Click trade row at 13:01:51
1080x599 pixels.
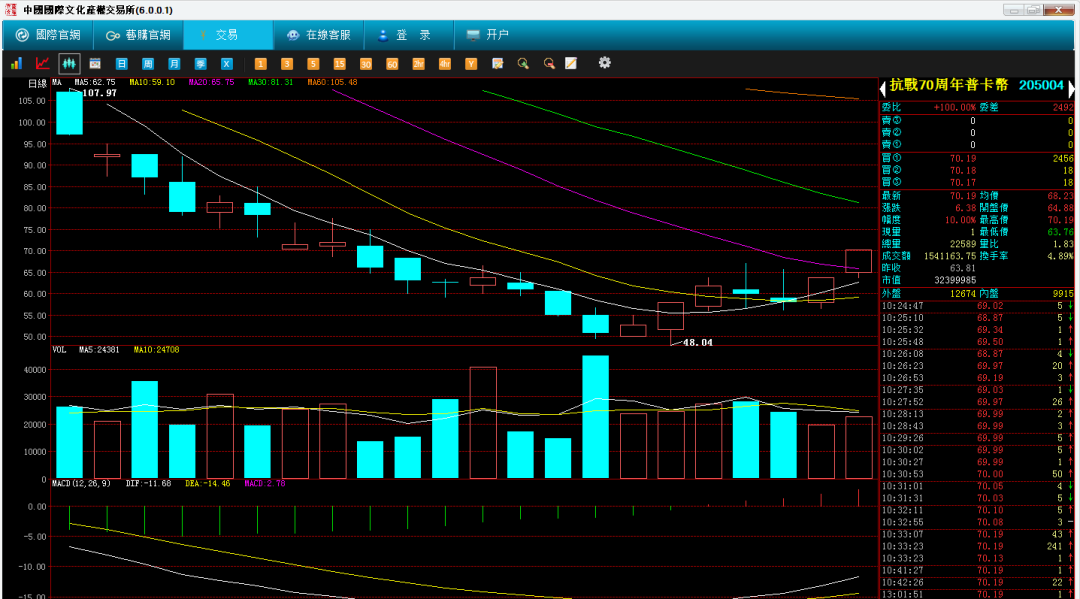pyautogui.click(x=977, y=594)
